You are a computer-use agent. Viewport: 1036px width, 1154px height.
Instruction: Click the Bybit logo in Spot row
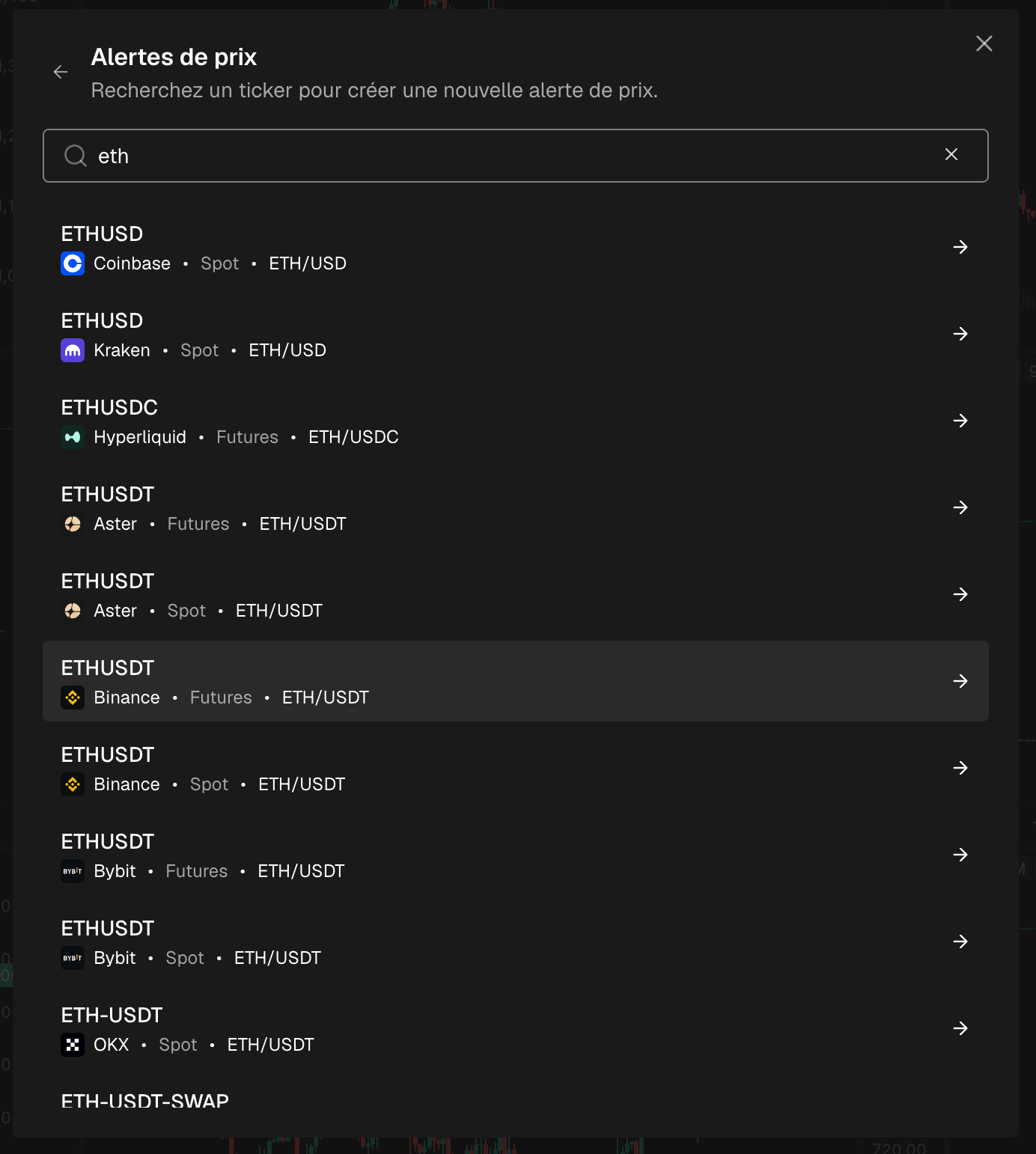coord(73,958)
